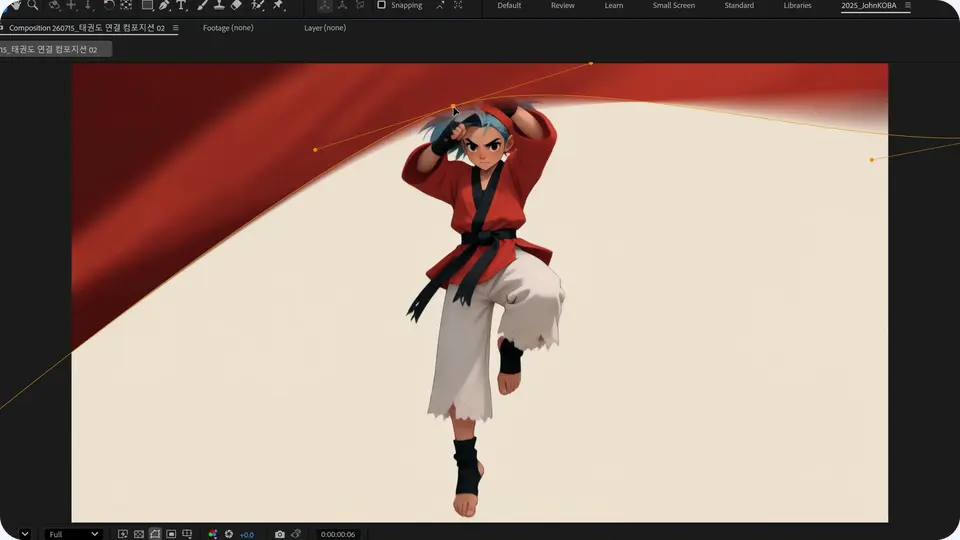Open grid and guide options
This screenshot has width=960, height=540.
coord(187,534)
